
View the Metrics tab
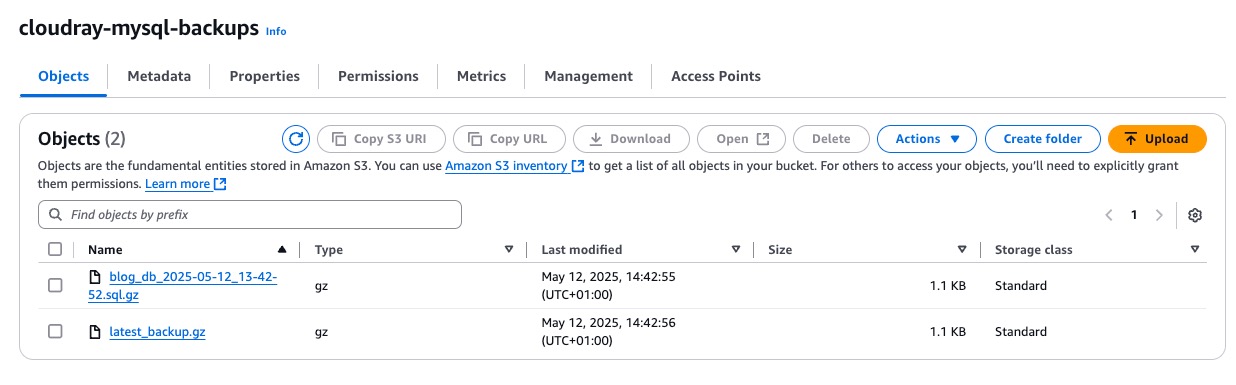(x=481, y=76)
